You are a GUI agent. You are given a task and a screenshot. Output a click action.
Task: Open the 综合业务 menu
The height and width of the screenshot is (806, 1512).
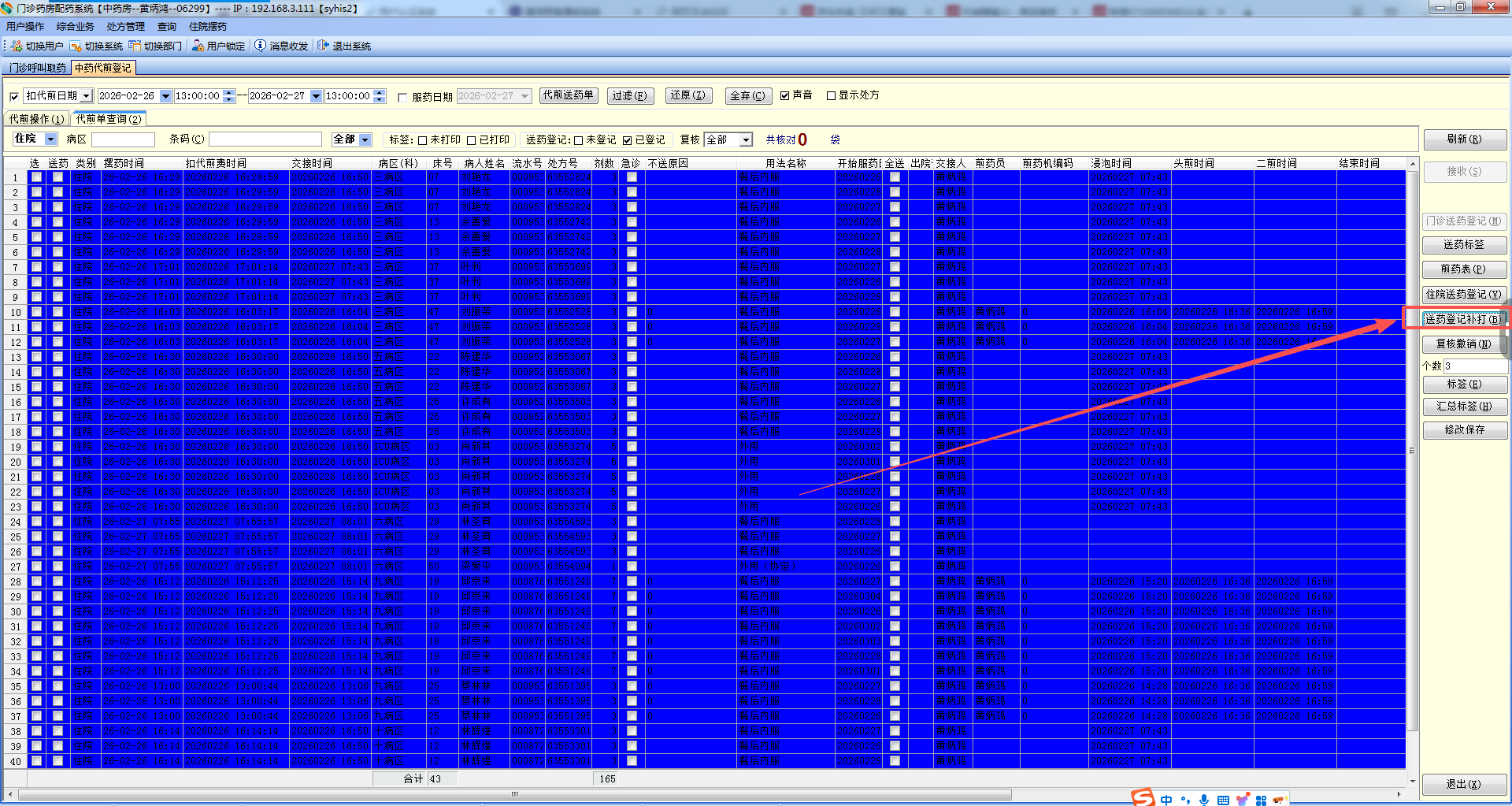pos(76,27)
